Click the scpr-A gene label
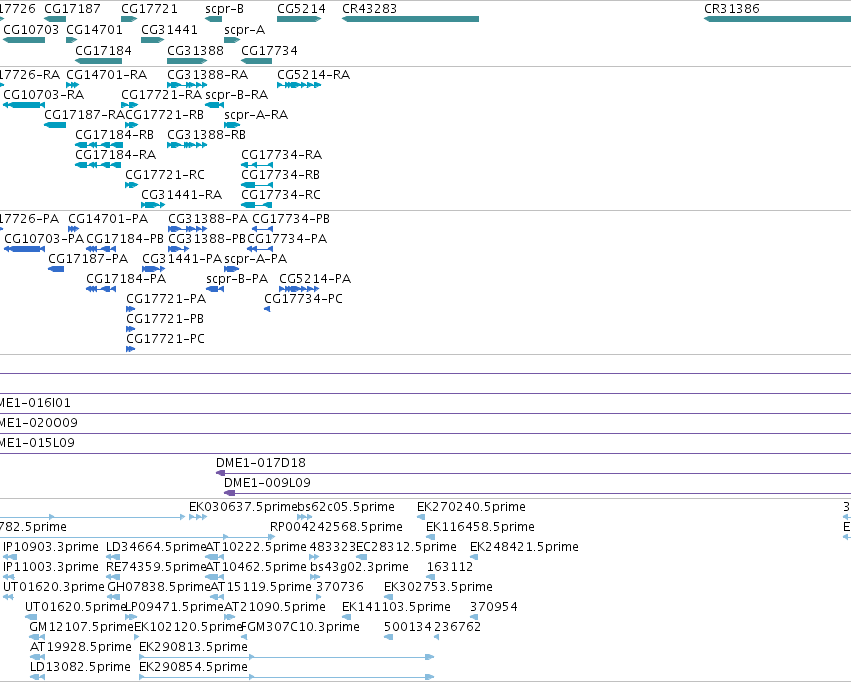 pos(244,29)
